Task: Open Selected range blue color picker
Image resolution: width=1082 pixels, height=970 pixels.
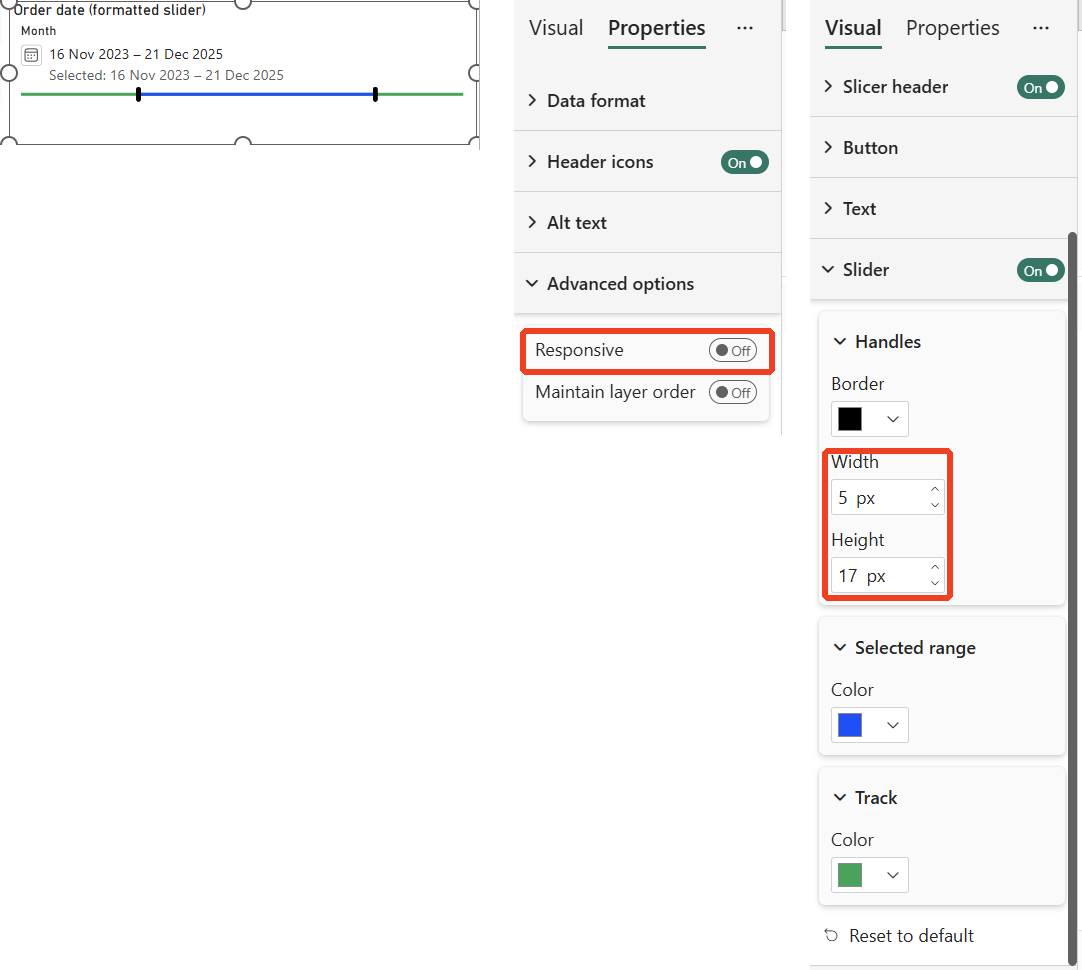Action: coord(869,725)
